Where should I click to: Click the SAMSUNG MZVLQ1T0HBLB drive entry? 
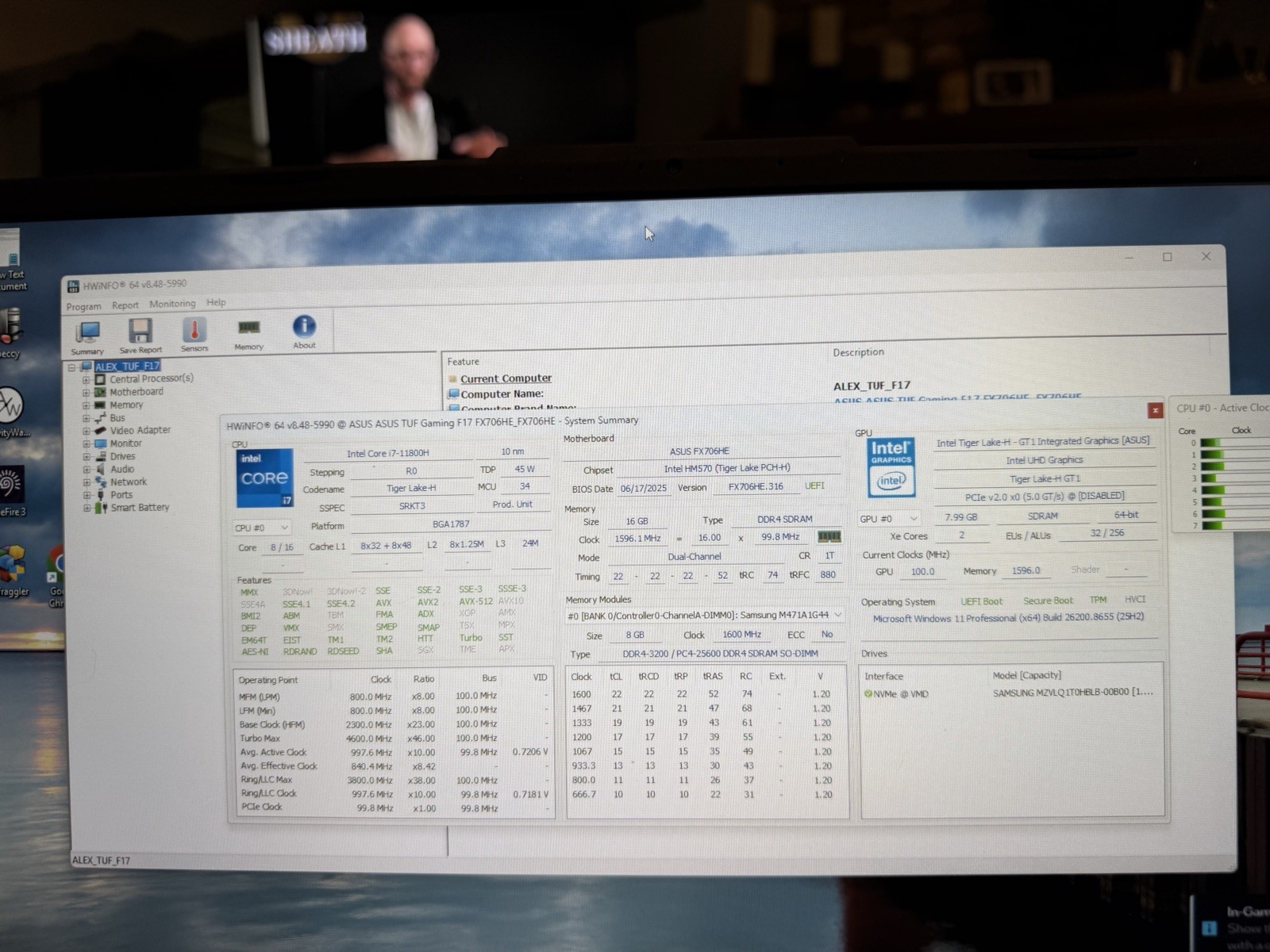coord(1072,693)
